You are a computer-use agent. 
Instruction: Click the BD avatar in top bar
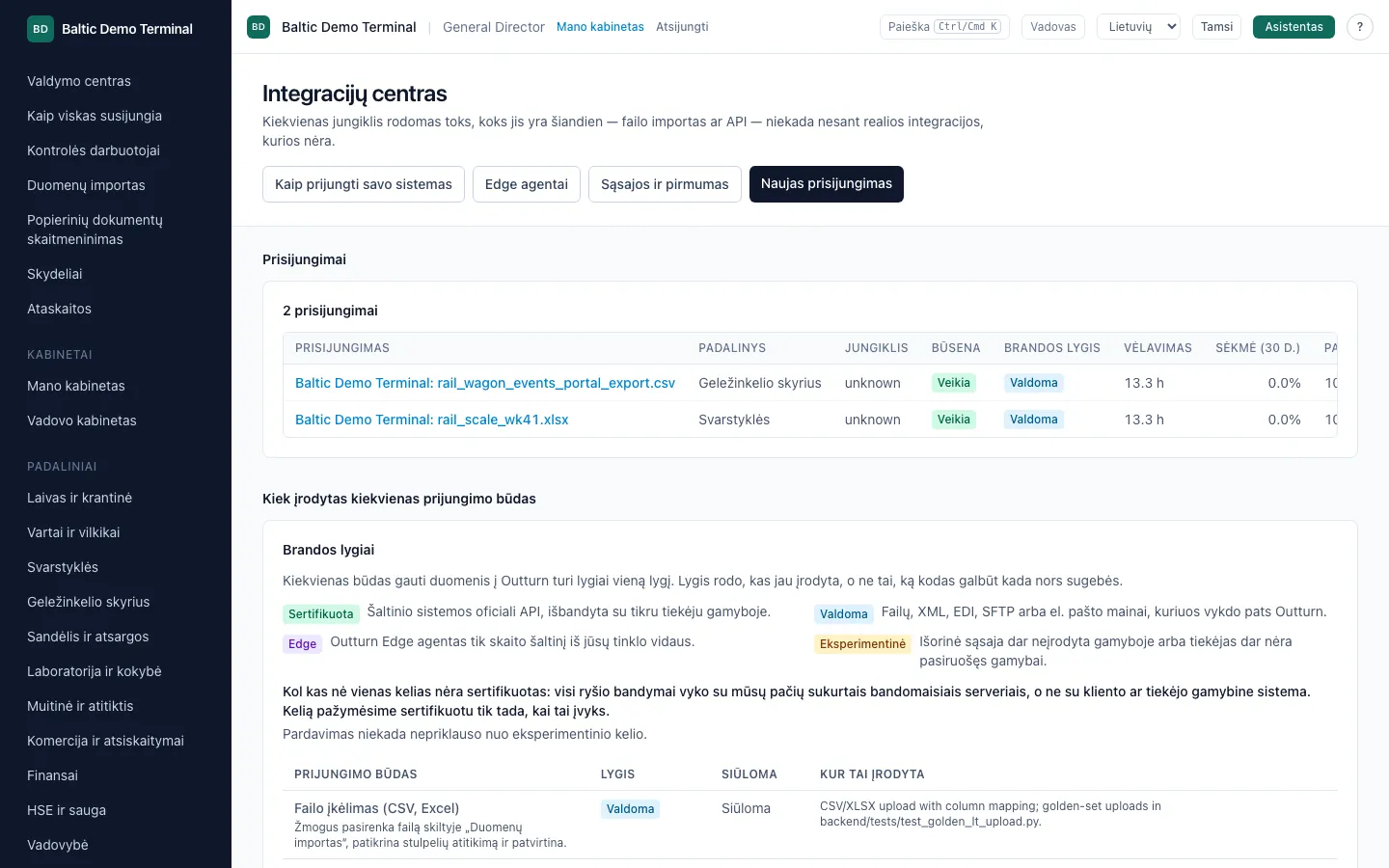[x=259, y=27]
